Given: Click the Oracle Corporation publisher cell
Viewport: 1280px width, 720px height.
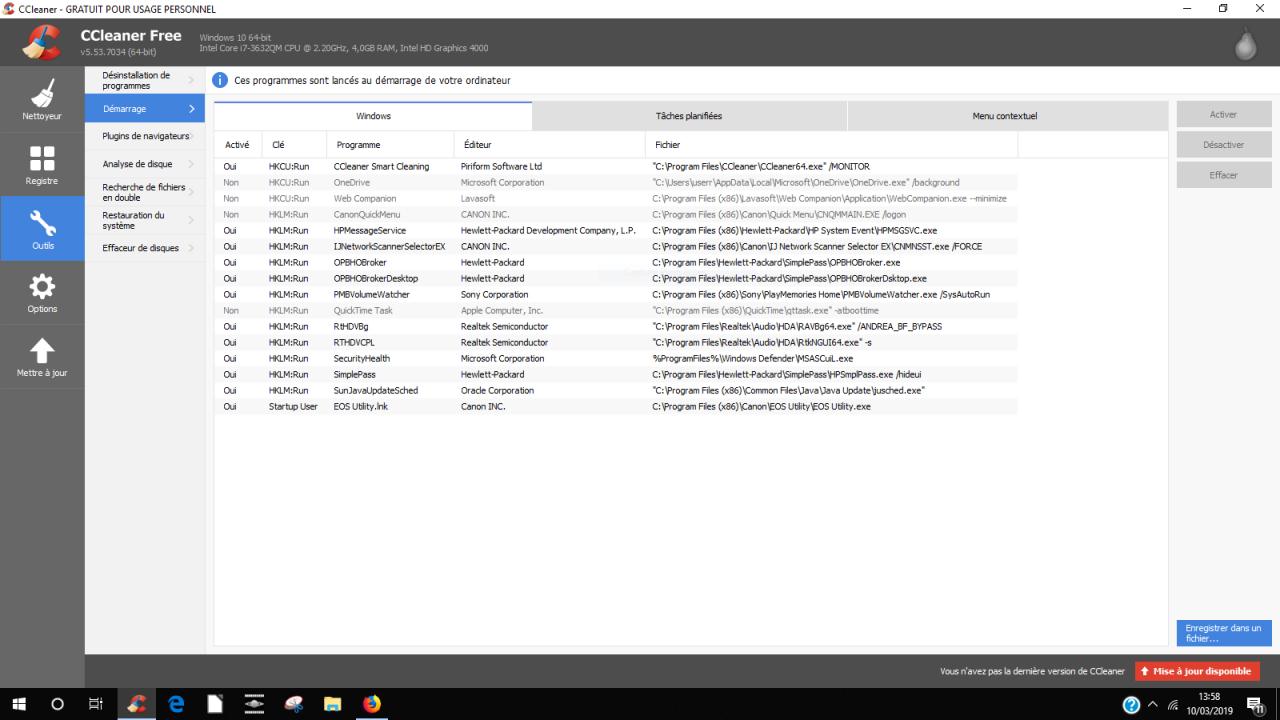Looking at the screenshot, I should click(x=497, y=391).
